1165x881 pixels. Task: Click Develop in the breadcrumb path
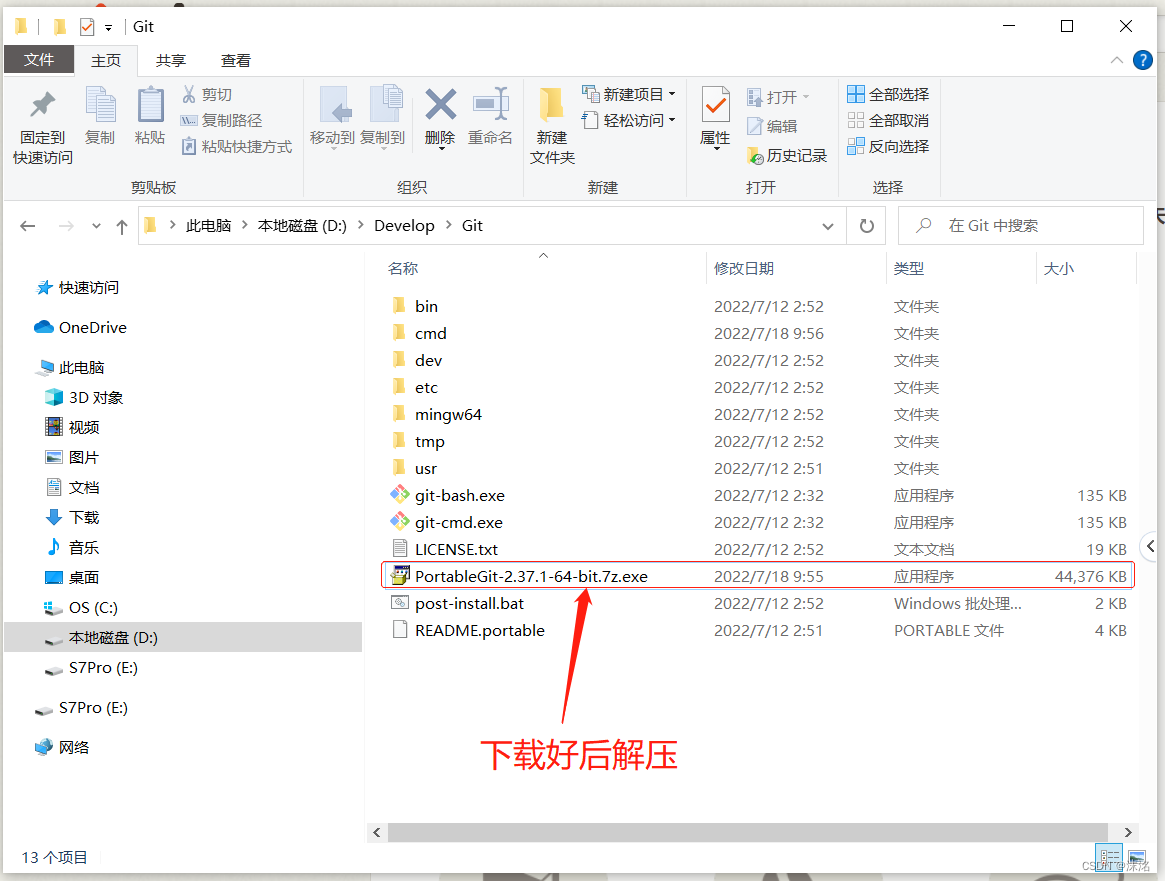point(404,226)
